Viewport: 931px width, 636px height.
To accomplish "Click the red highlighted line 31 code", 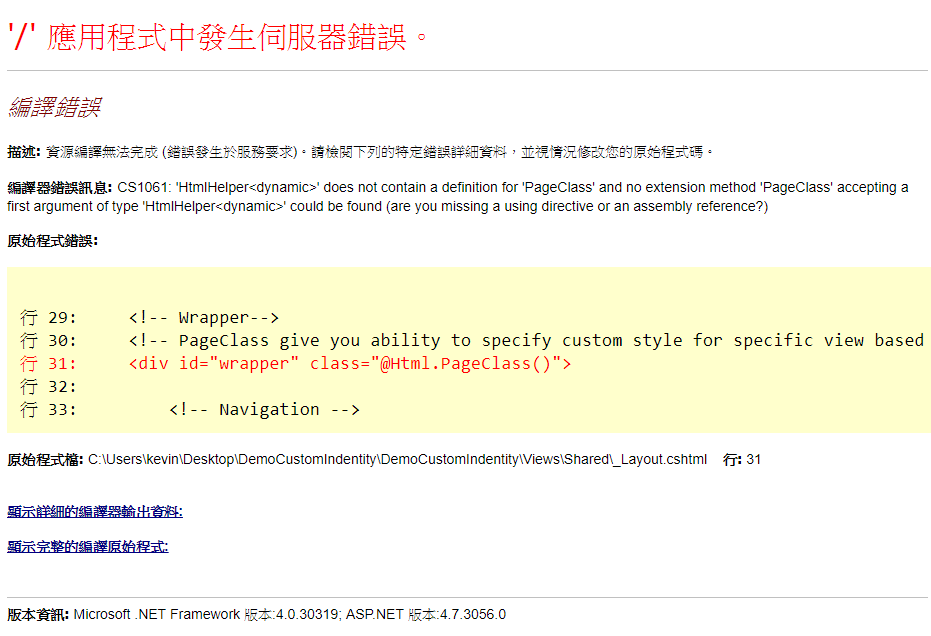I will click(x=350, y=364).
